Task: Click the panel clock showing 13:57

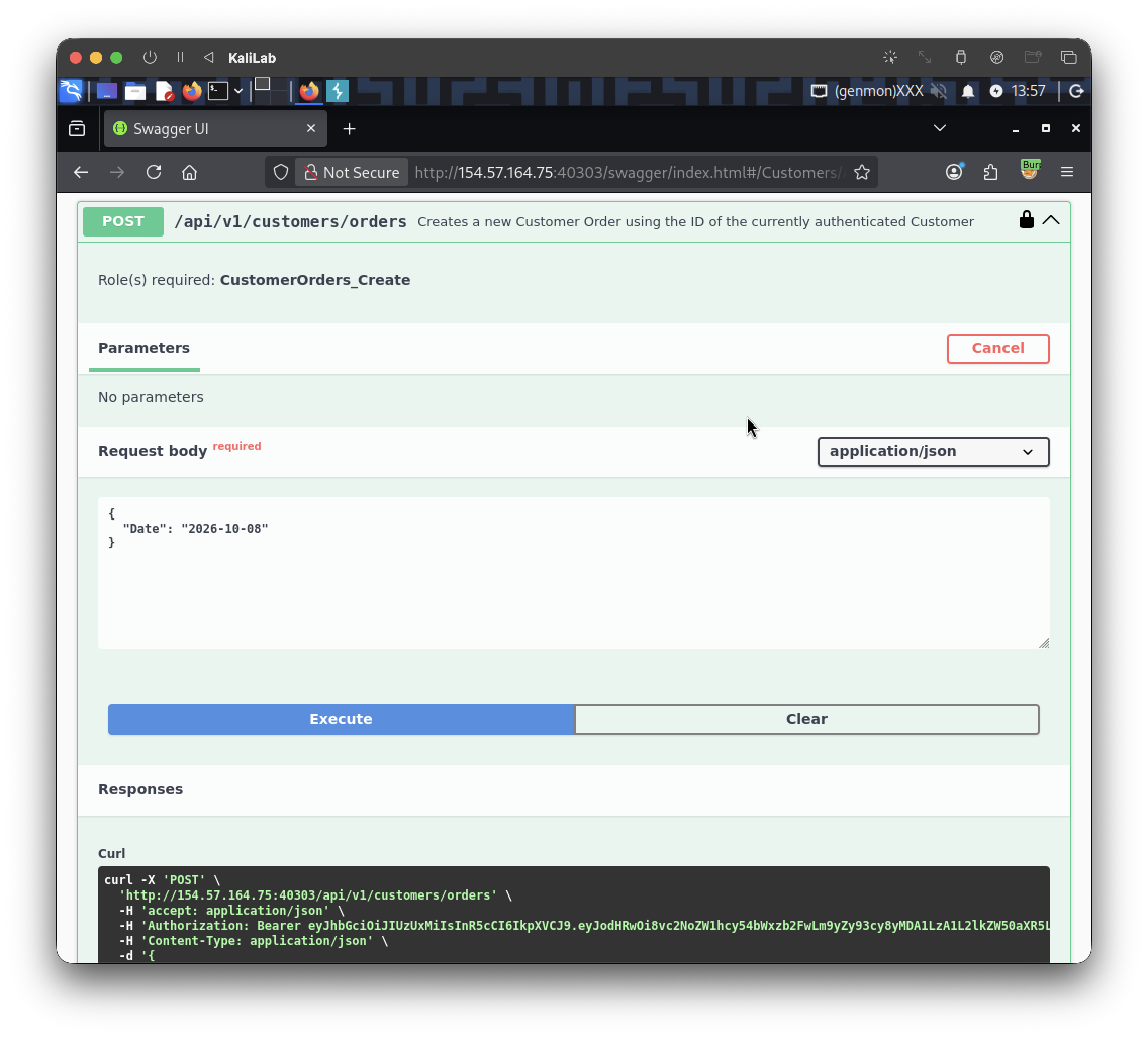Action: click(x=1028, y=91)
